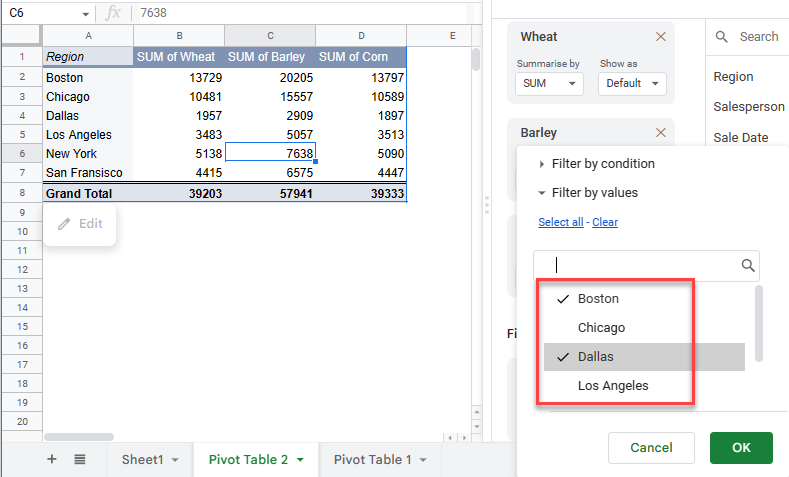Remove the Wheat value field

660,37
